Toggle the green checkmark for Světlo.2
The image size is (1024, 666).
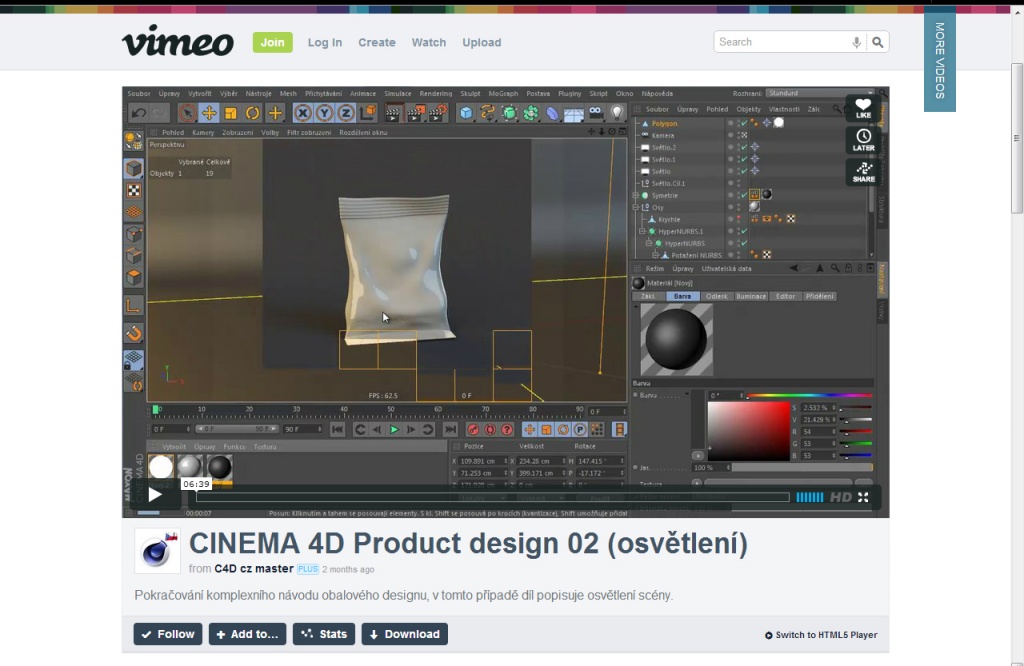pos(744,147)
